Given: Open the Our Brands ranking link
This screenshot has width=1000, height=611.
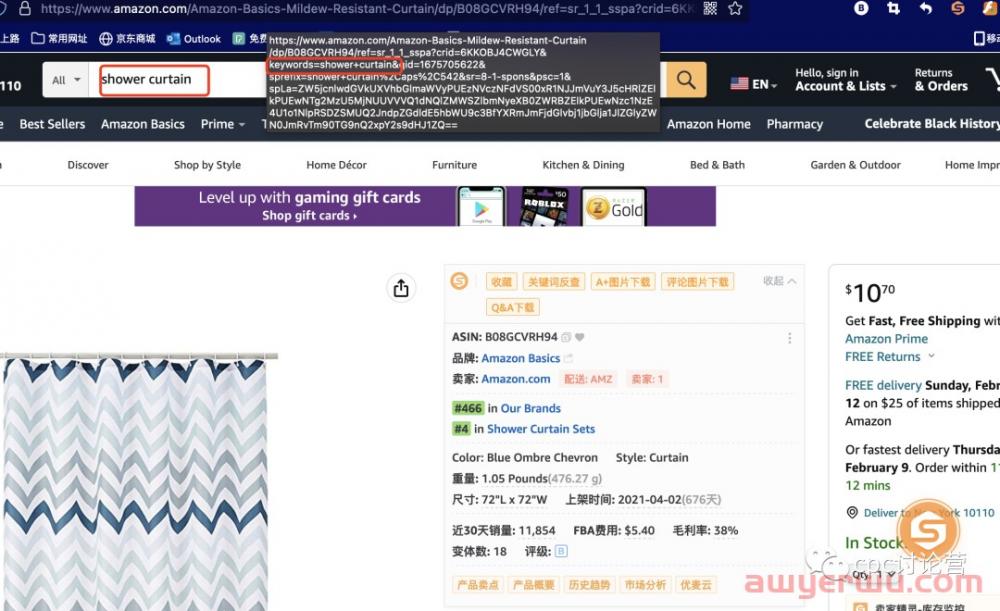Looking at the screenshot, I should coord(531,408).
